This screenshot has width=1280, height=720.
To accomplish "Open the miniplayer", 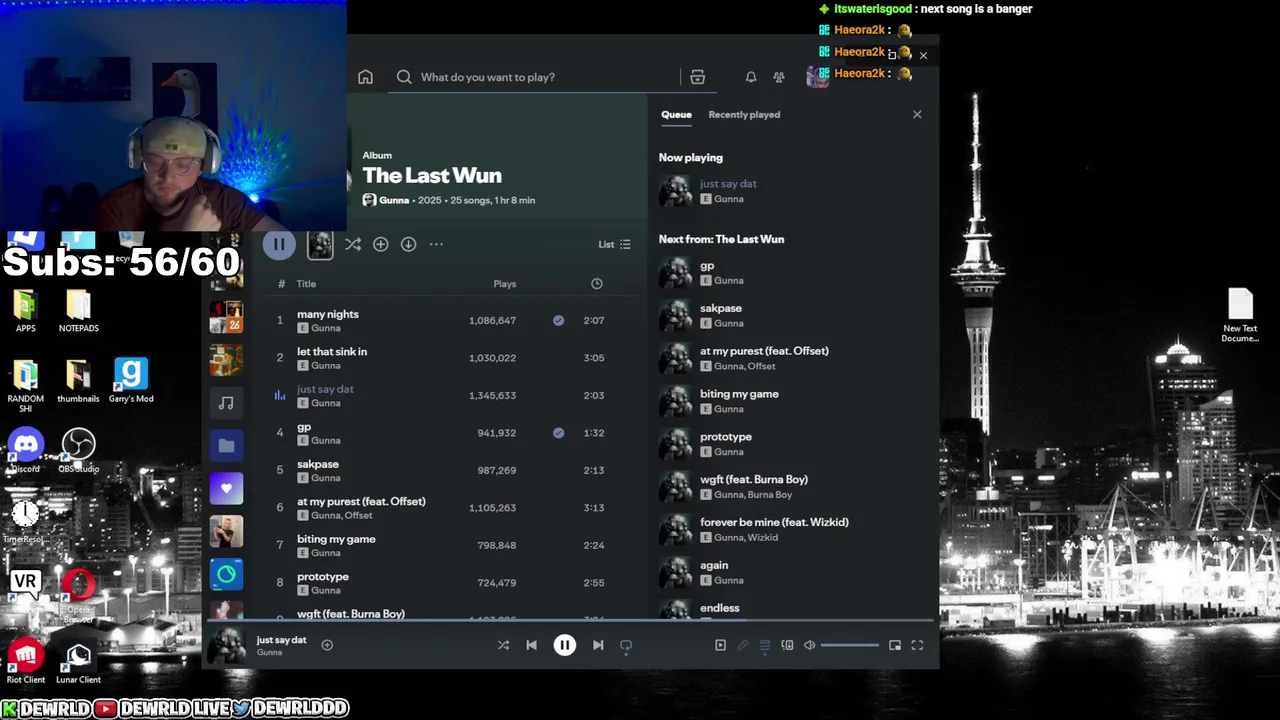I will [x=895, y=645].
